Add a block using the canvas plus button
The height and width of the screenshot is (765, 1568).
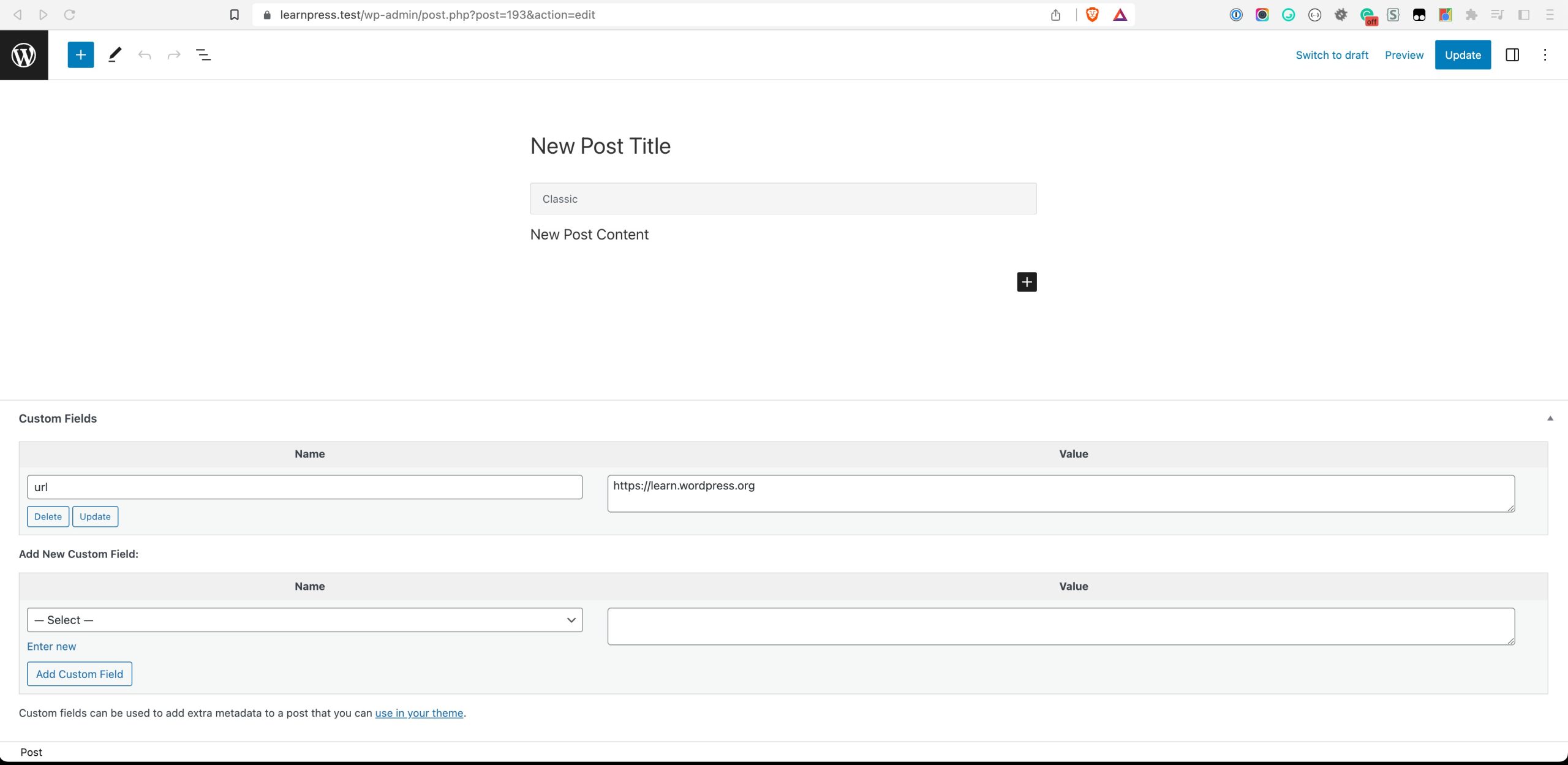1027,282
